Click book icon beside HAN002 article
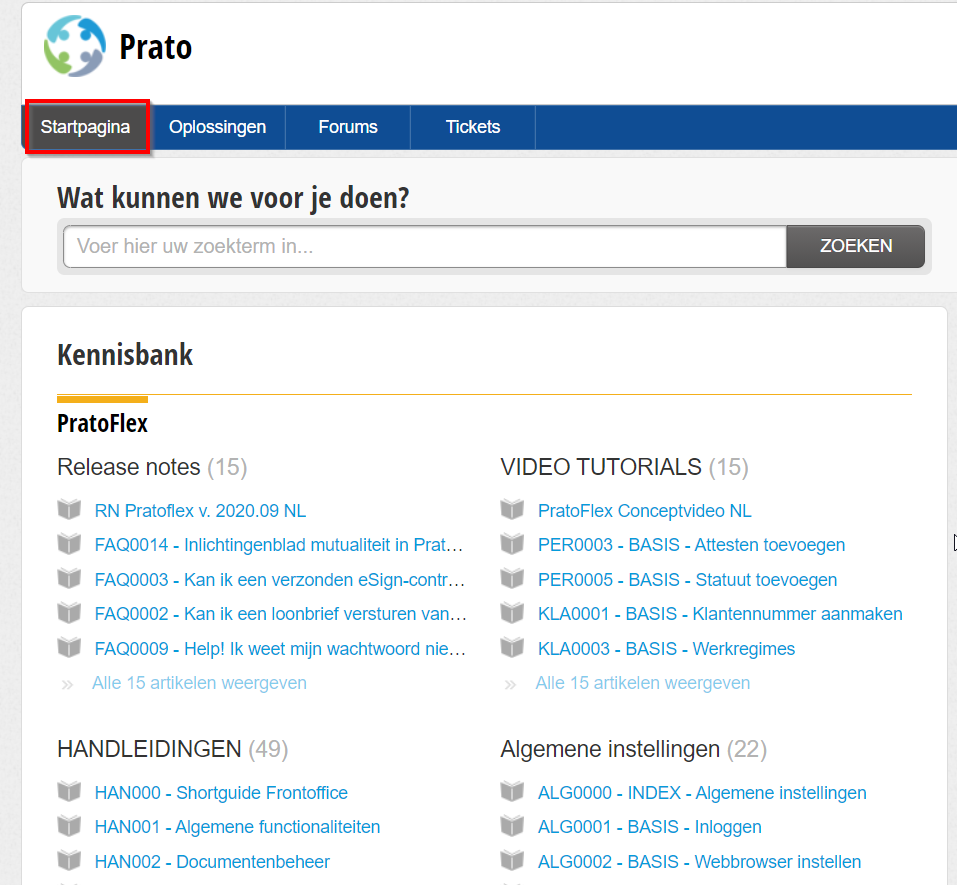 (x=70, y=860)
